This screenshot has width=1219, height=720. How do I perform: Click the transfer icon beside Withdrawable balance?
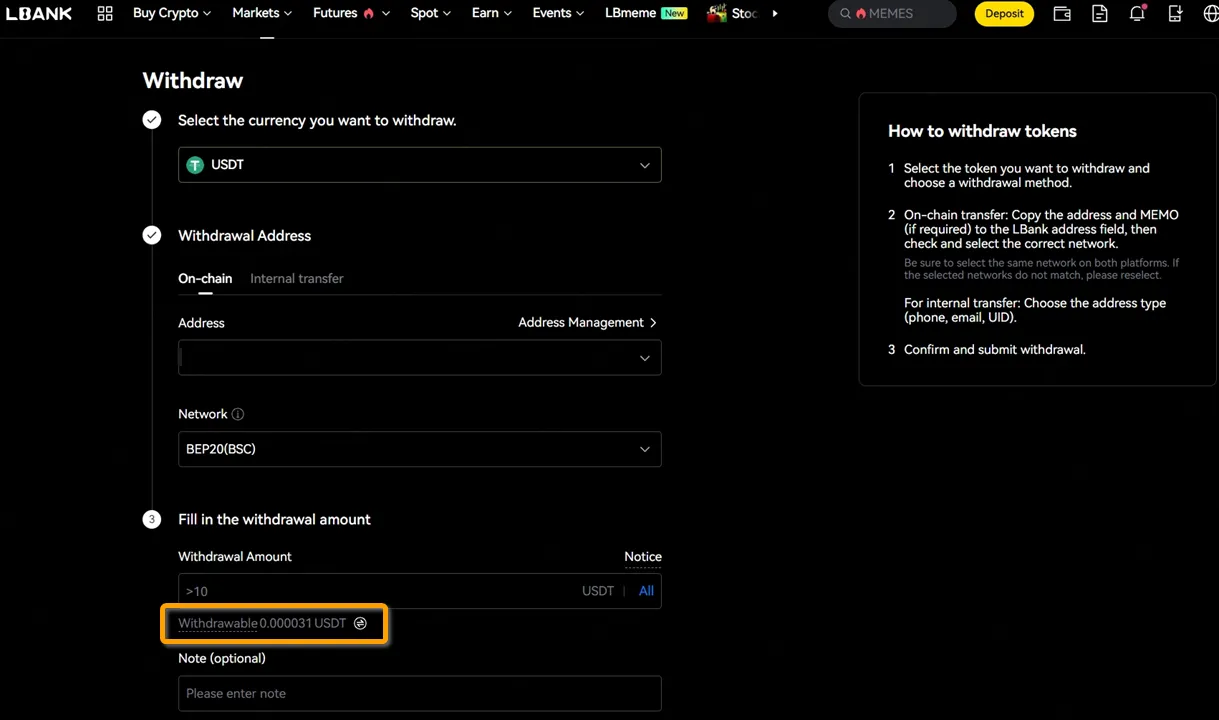pyautogui.click(x=360, y=623)
